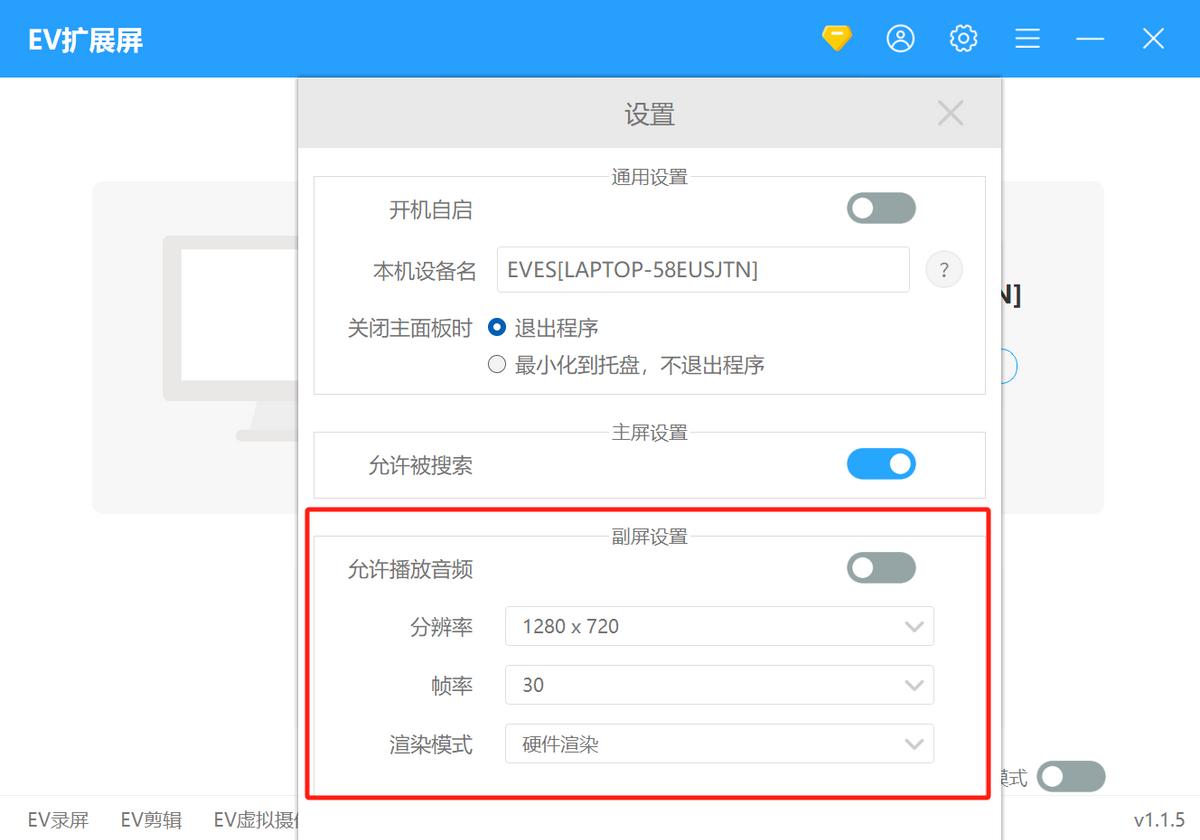Select the 退出程序 radio option
This screenshot has width=1200, height=840.
[x=497, y=327]
